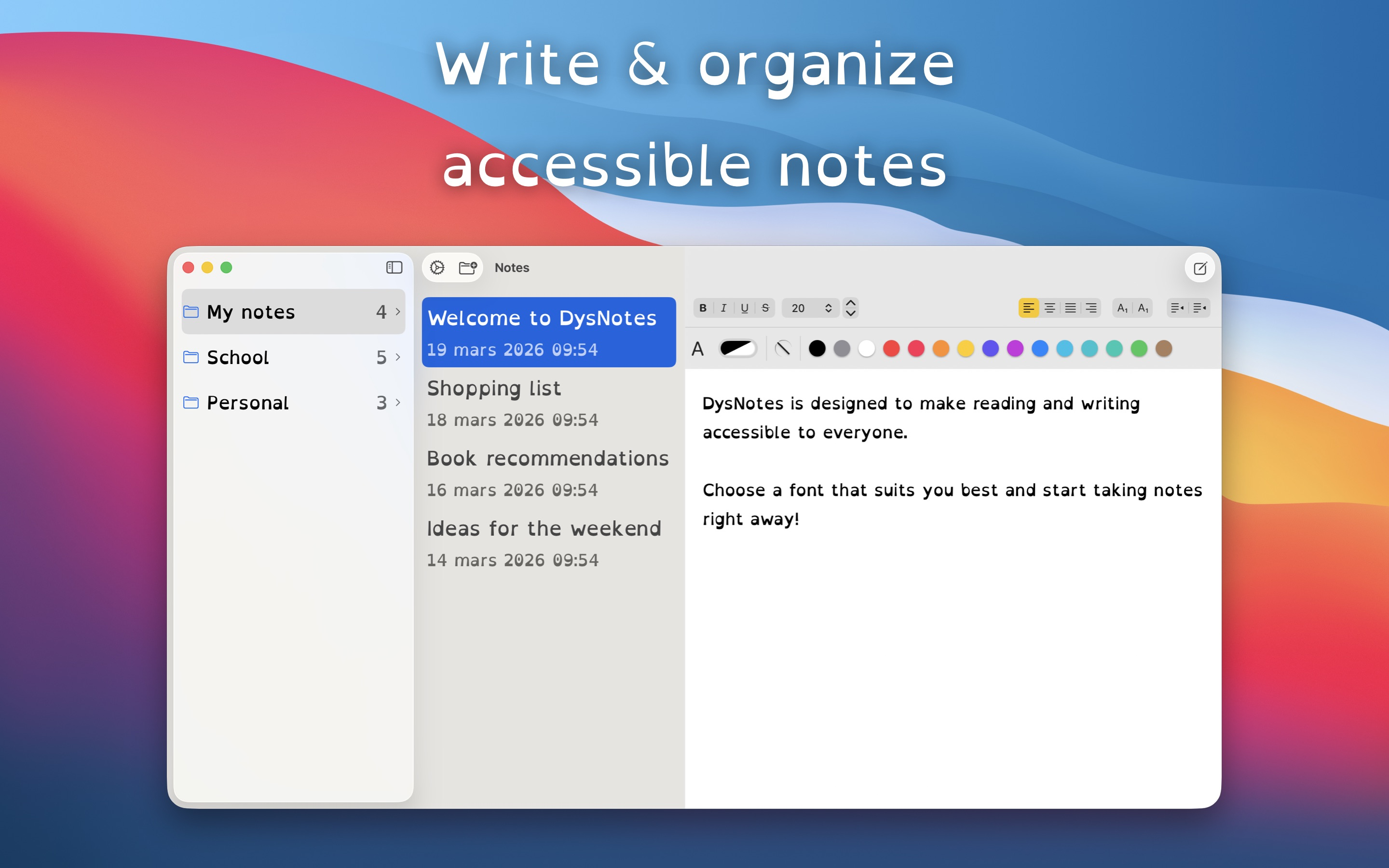
Task: Toggle the black-and-white text/background color switch
Action: coord(737,349)
